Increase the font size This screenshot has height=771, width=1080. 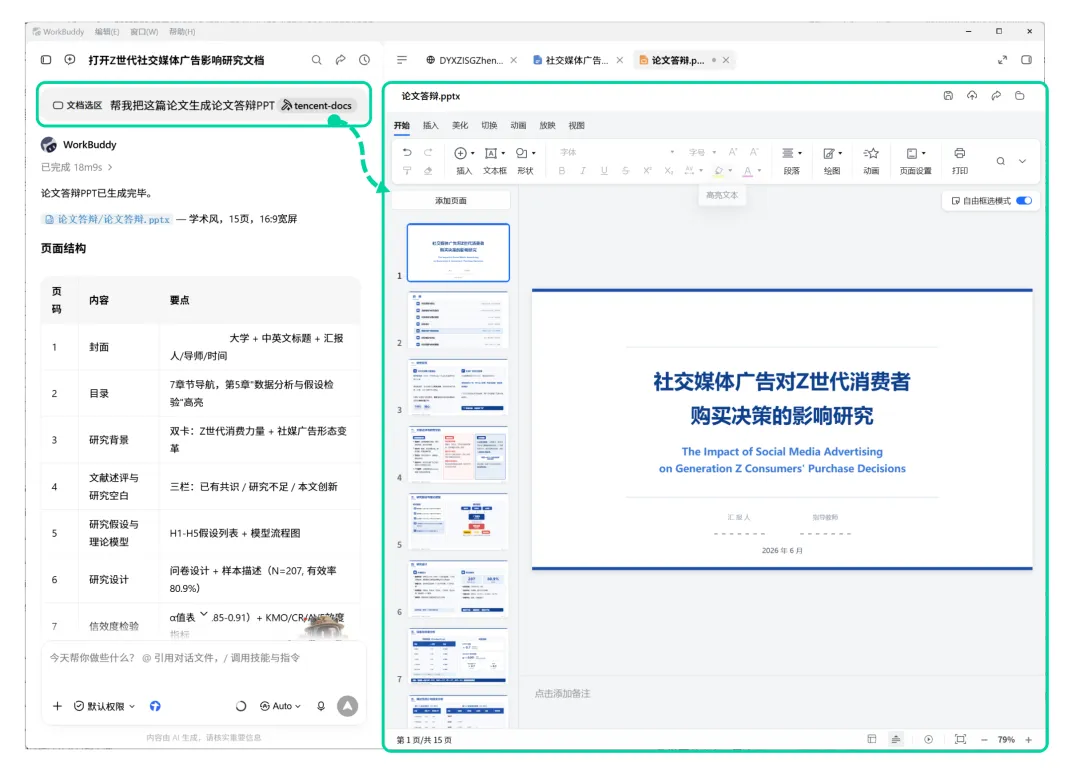(733, 152)
